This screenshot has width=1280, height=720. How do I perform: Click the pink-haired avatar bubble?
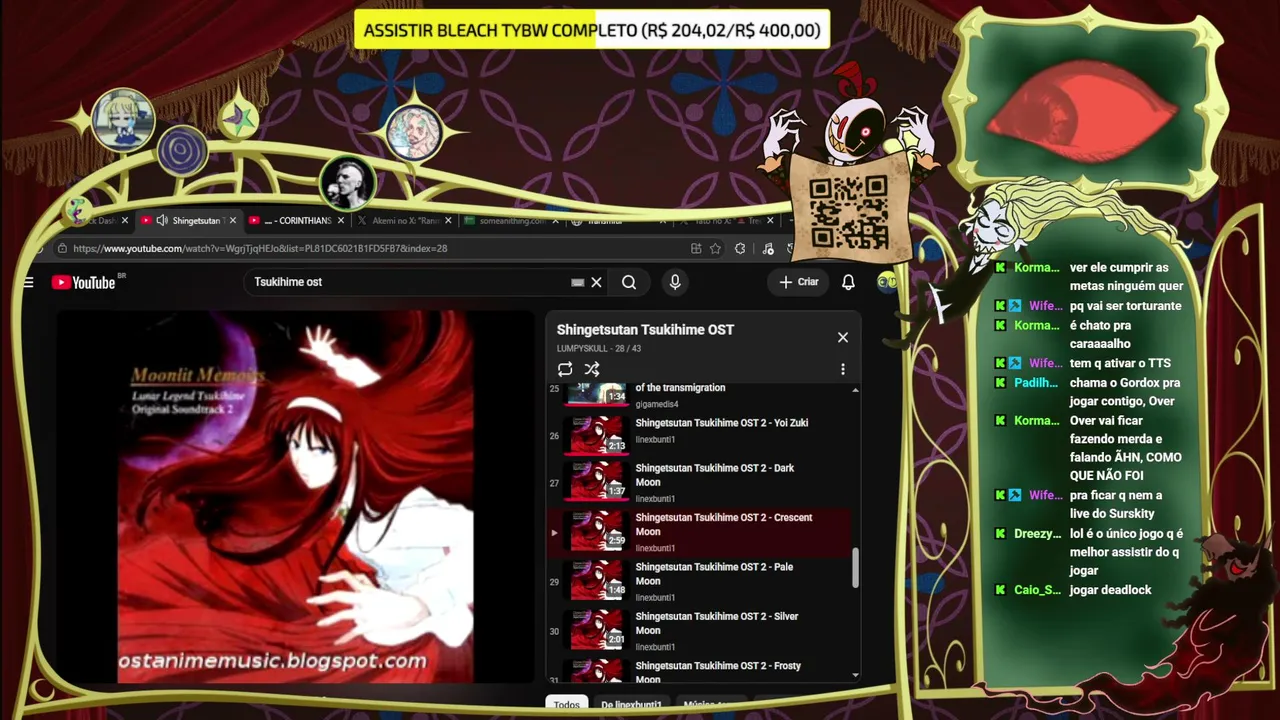[413, 132]
